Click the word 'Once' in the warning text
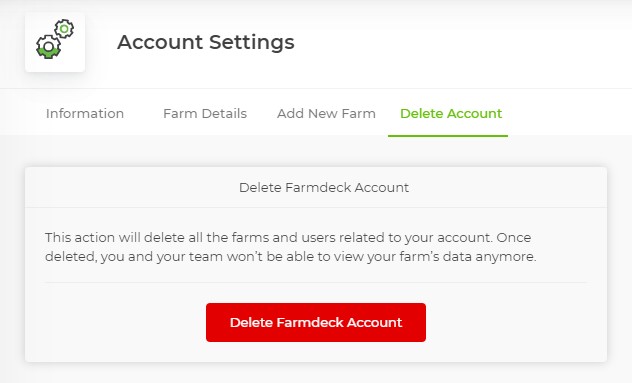 click(x=514, y=237)
